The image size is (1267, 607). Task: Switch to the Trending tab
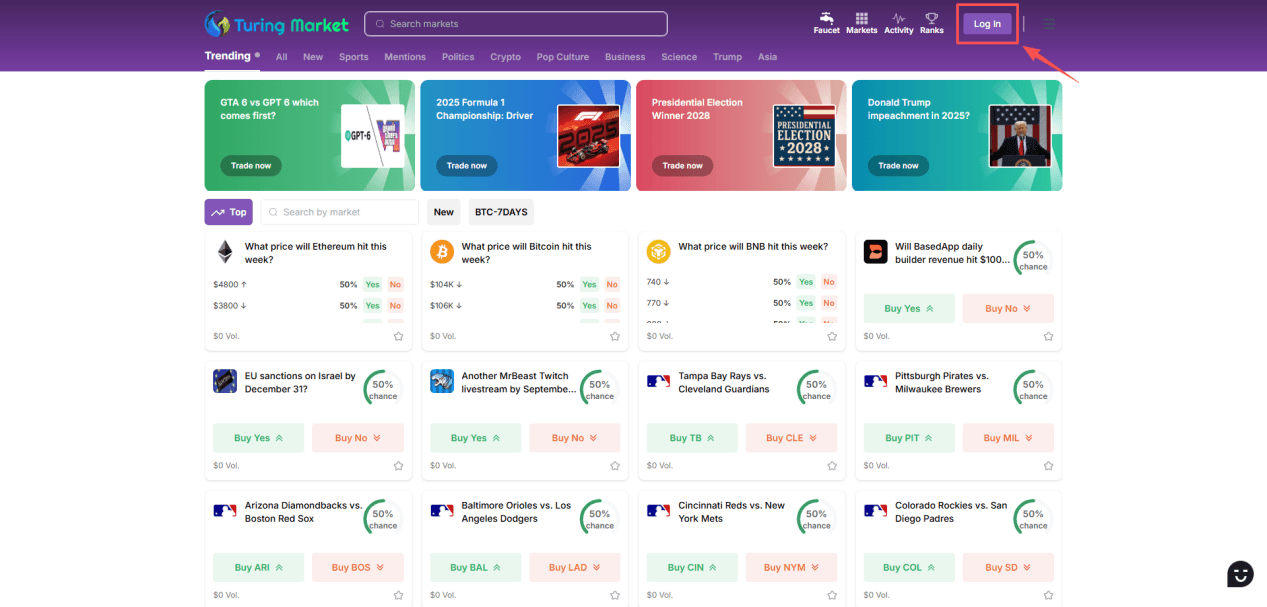228,56
